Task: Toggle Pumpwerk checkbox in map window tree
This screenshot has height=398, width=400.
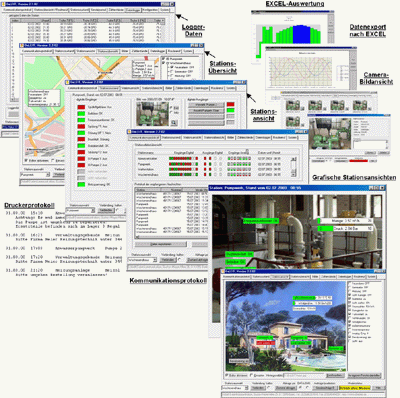Action: [163, 59]
